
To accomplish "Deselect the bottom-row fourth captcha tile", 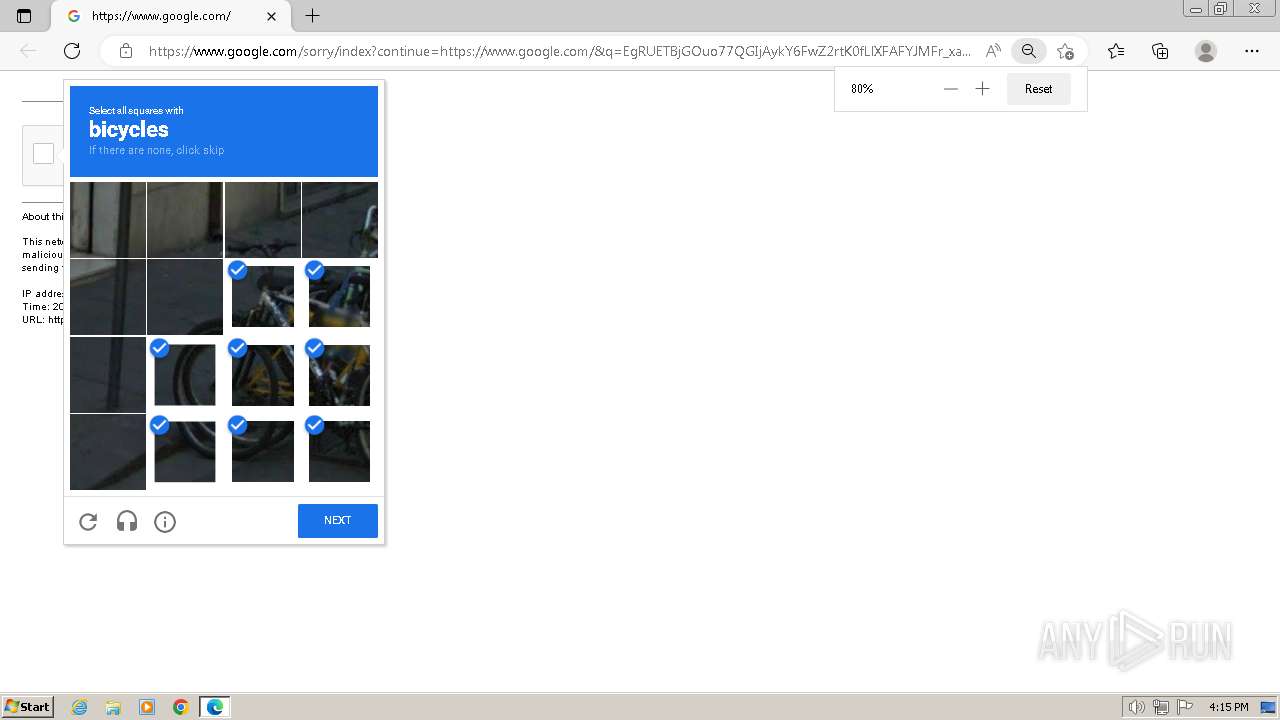I will click(340, 451).
